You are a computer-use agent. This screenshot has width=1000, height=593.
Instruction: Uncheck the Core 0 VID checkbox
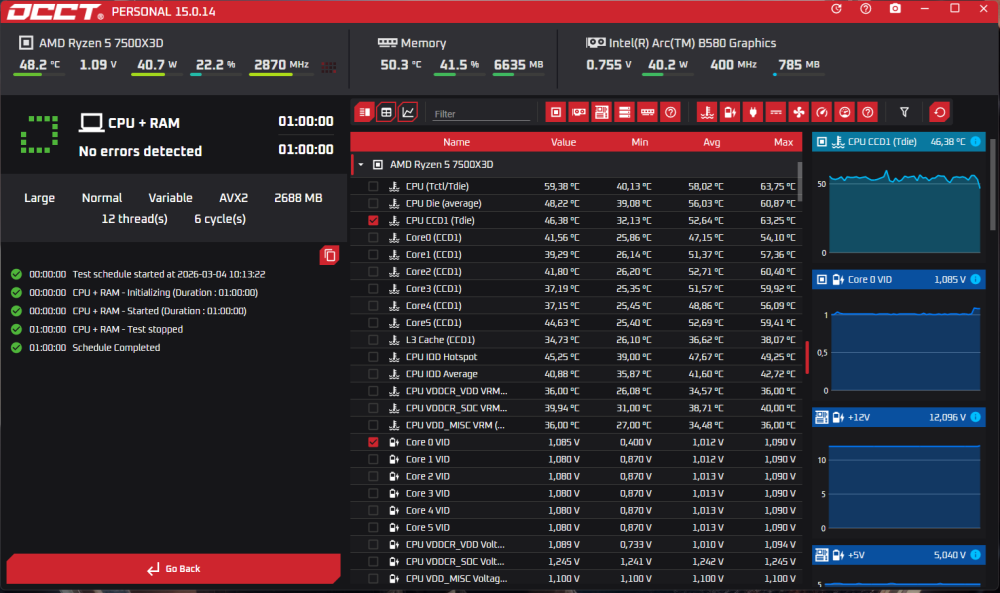point(373,442)
